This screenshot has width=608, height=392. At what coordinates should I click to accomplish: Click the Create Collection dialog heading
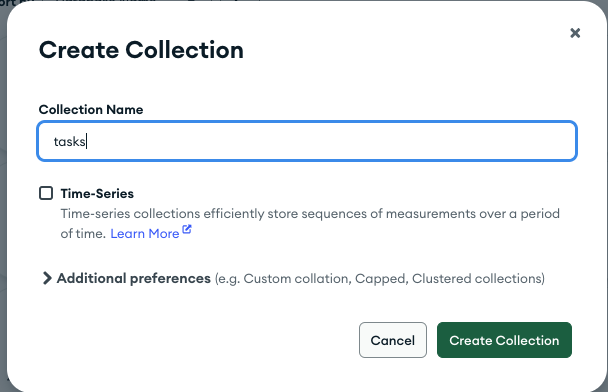[x=141, y=50]
